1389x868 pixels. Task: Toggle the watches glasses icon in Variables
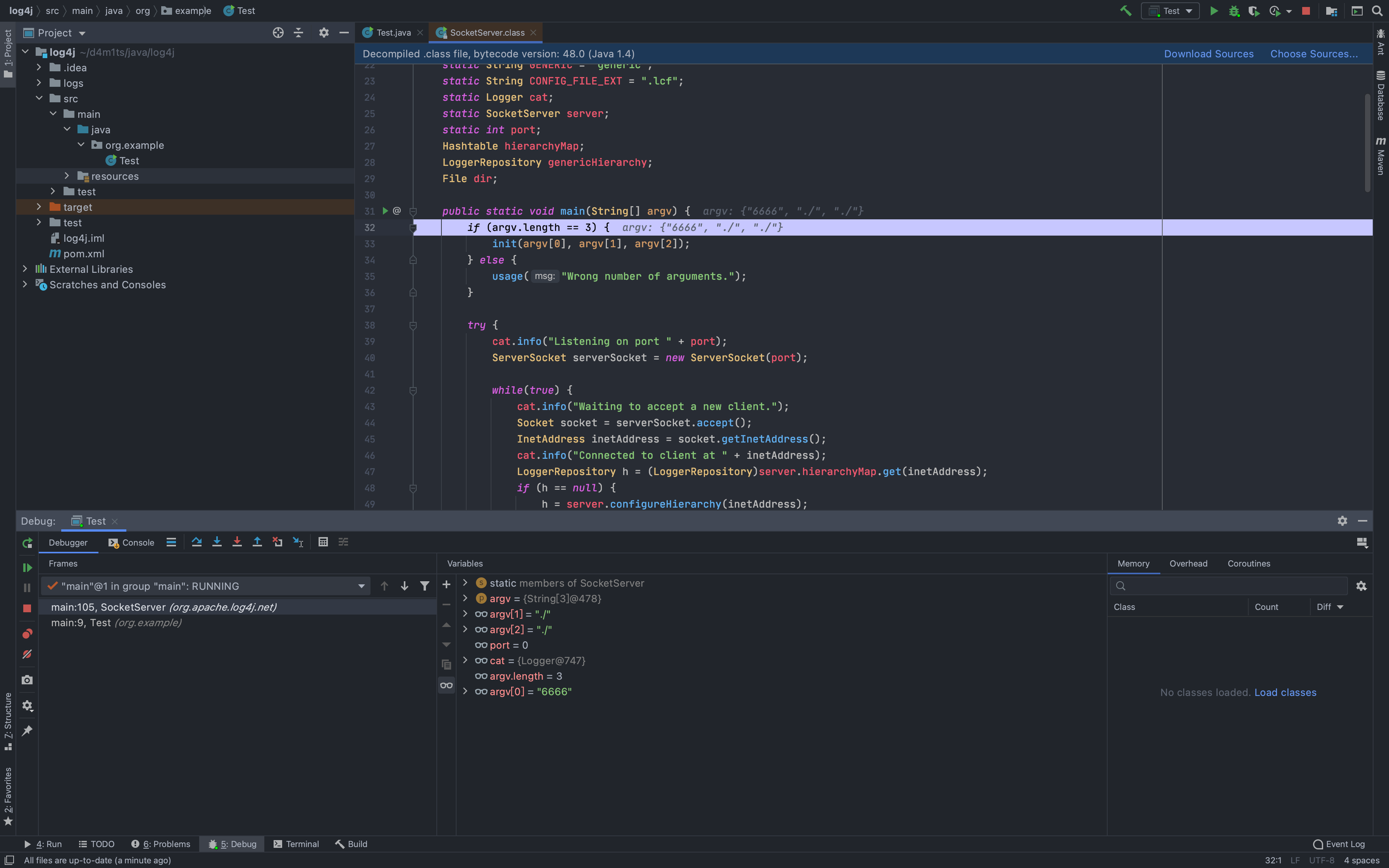(446, 685)
